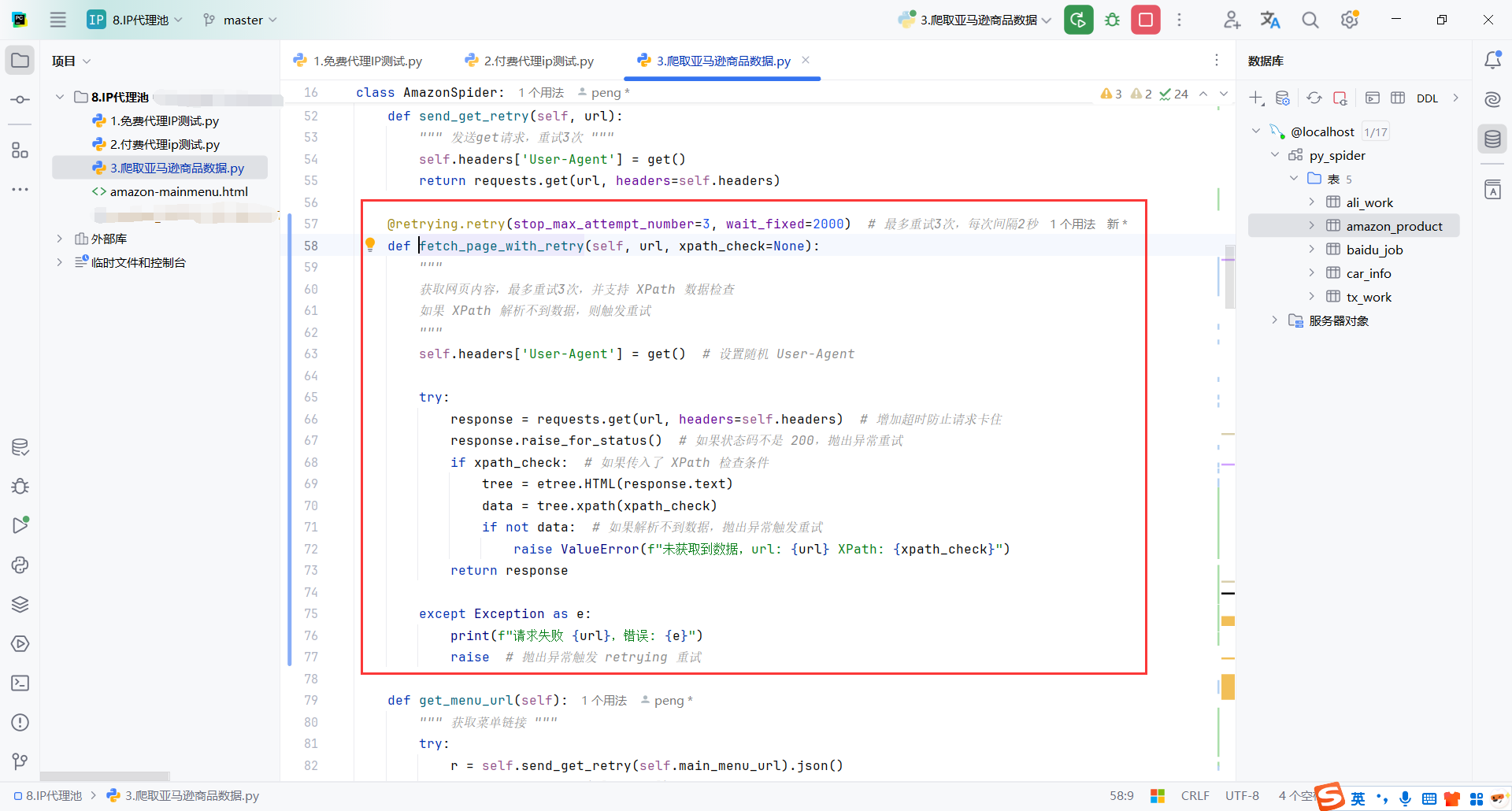Refresh the database tree
This screenshot has width=1512, height=811.
(1314, 98)
